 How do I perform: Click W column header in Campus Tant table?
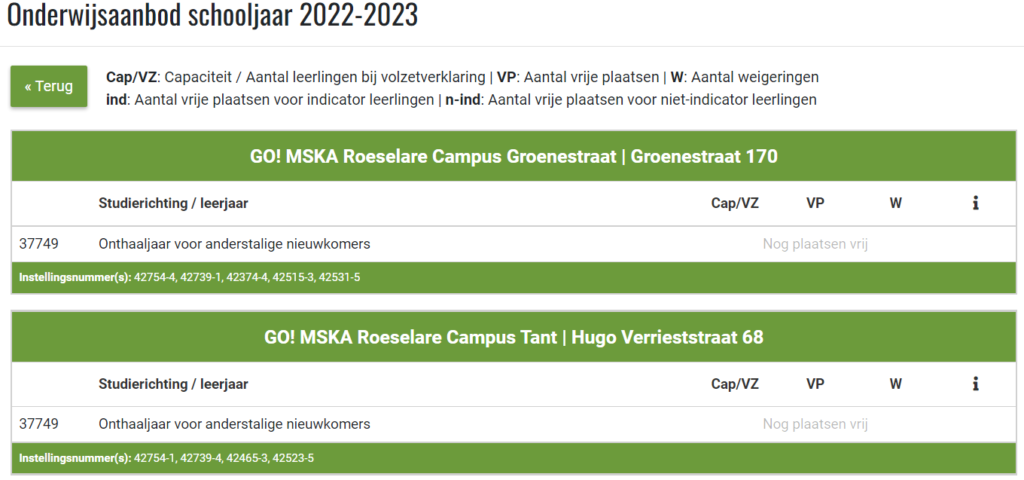(895, 384)
